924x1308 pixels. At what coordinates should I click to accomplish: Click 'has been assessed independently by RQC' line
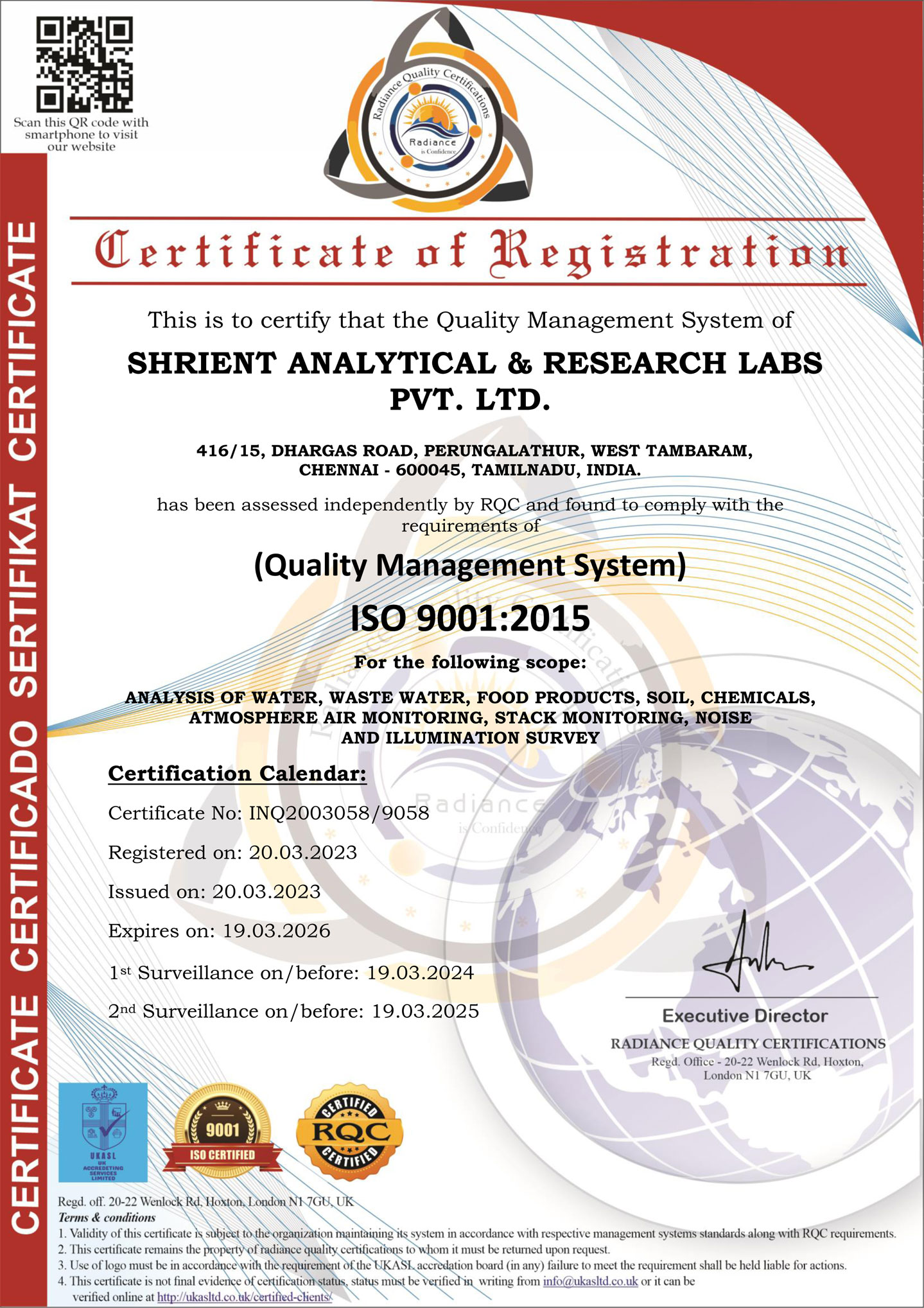470,505
